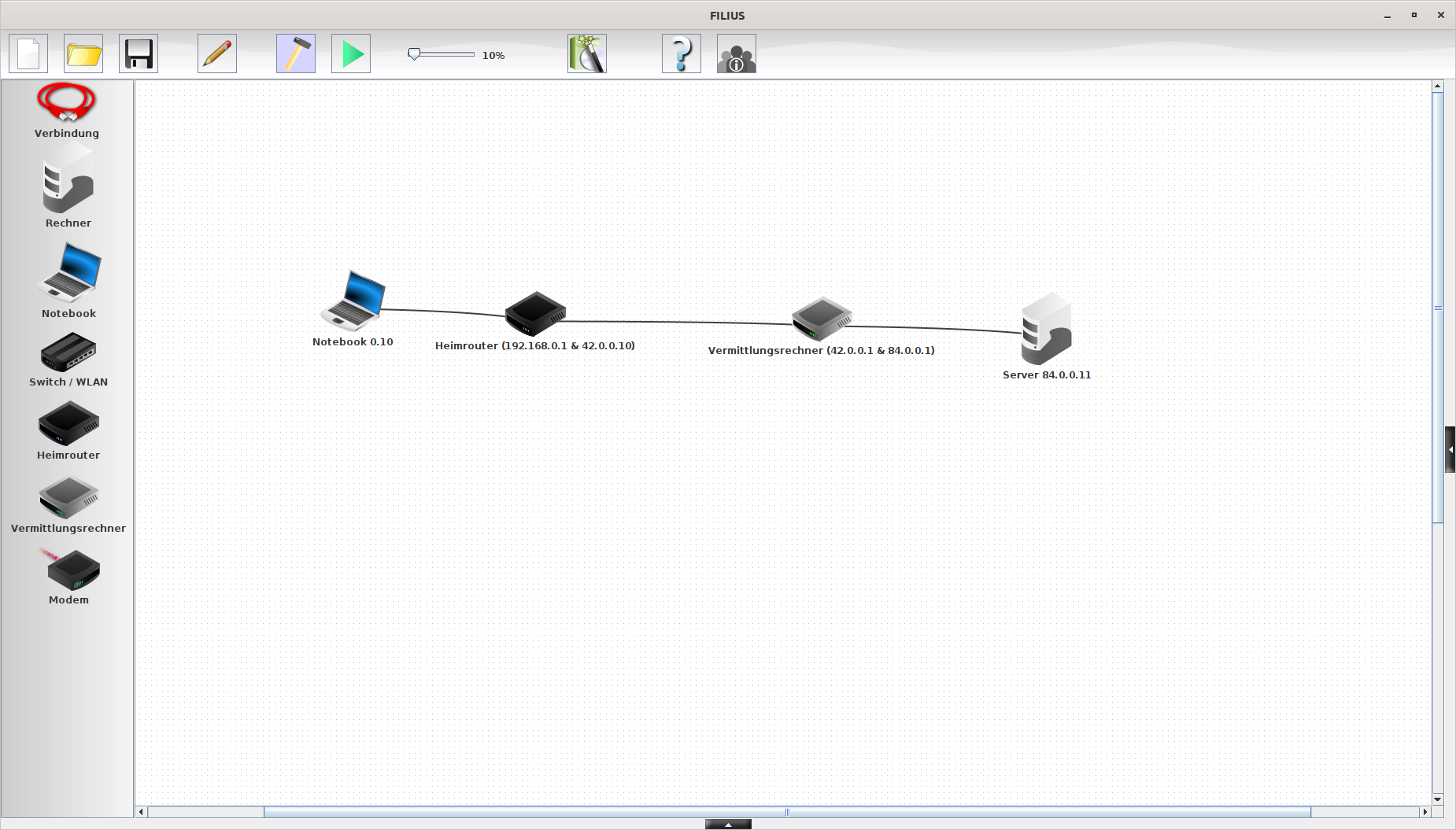Image resolution: width=1456 pixels, height=830 pixels.
Task: Create a new project file
Action: coord(28,54)
